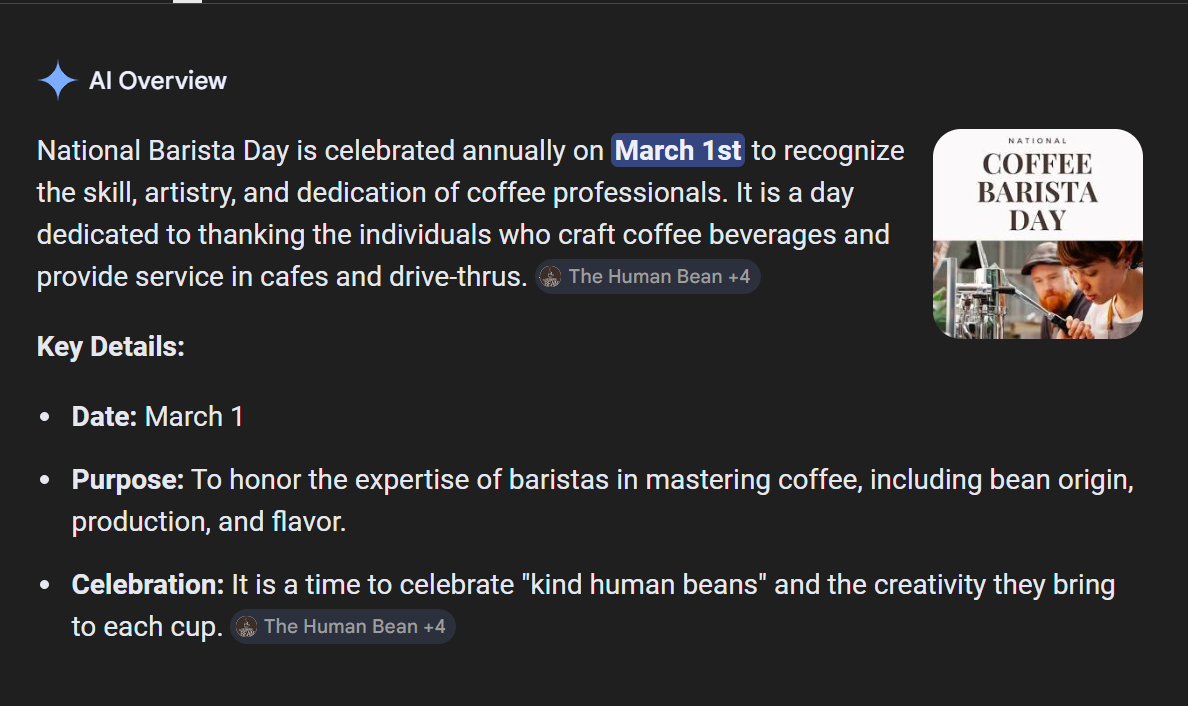
Task: Open the National Coffee Barista Day thumbnail
Action: pyautogui.click(x=1037, y=234)
